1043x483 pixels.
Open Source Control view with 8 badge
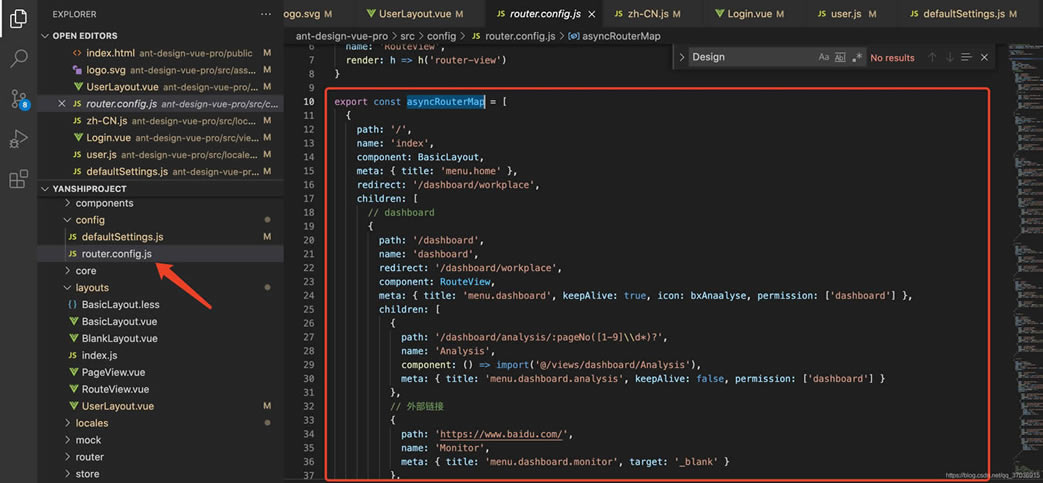(x=19, y=99)
